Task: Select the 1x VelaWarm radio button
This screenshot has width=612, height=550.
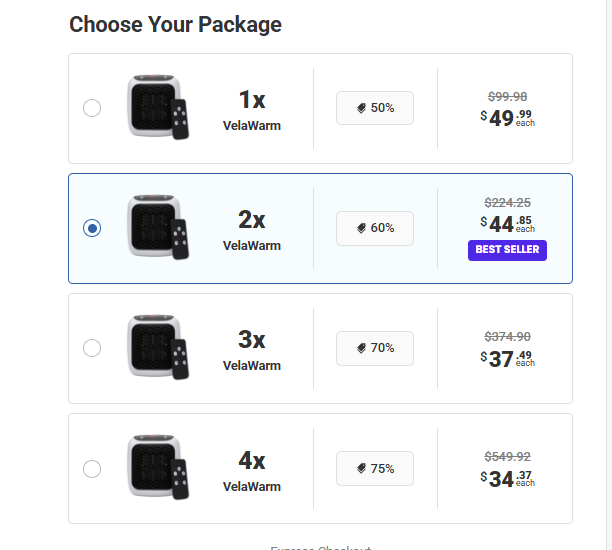Action: click(x=92, y=108)
